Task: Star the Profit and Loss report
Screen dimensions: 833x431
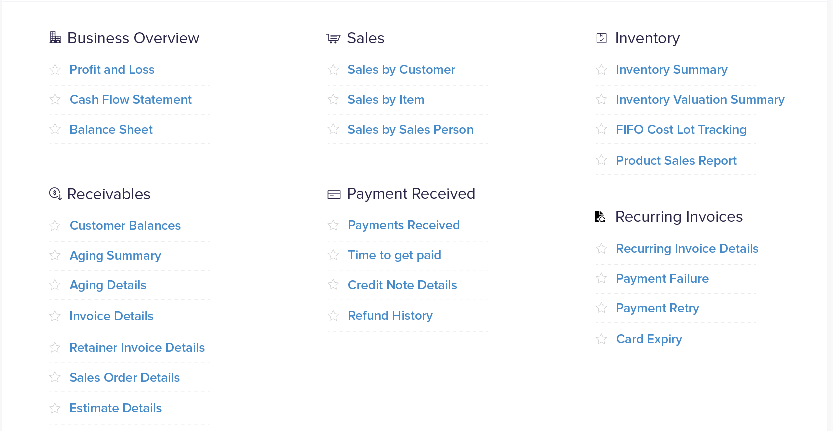Action: tap(55, 70)
